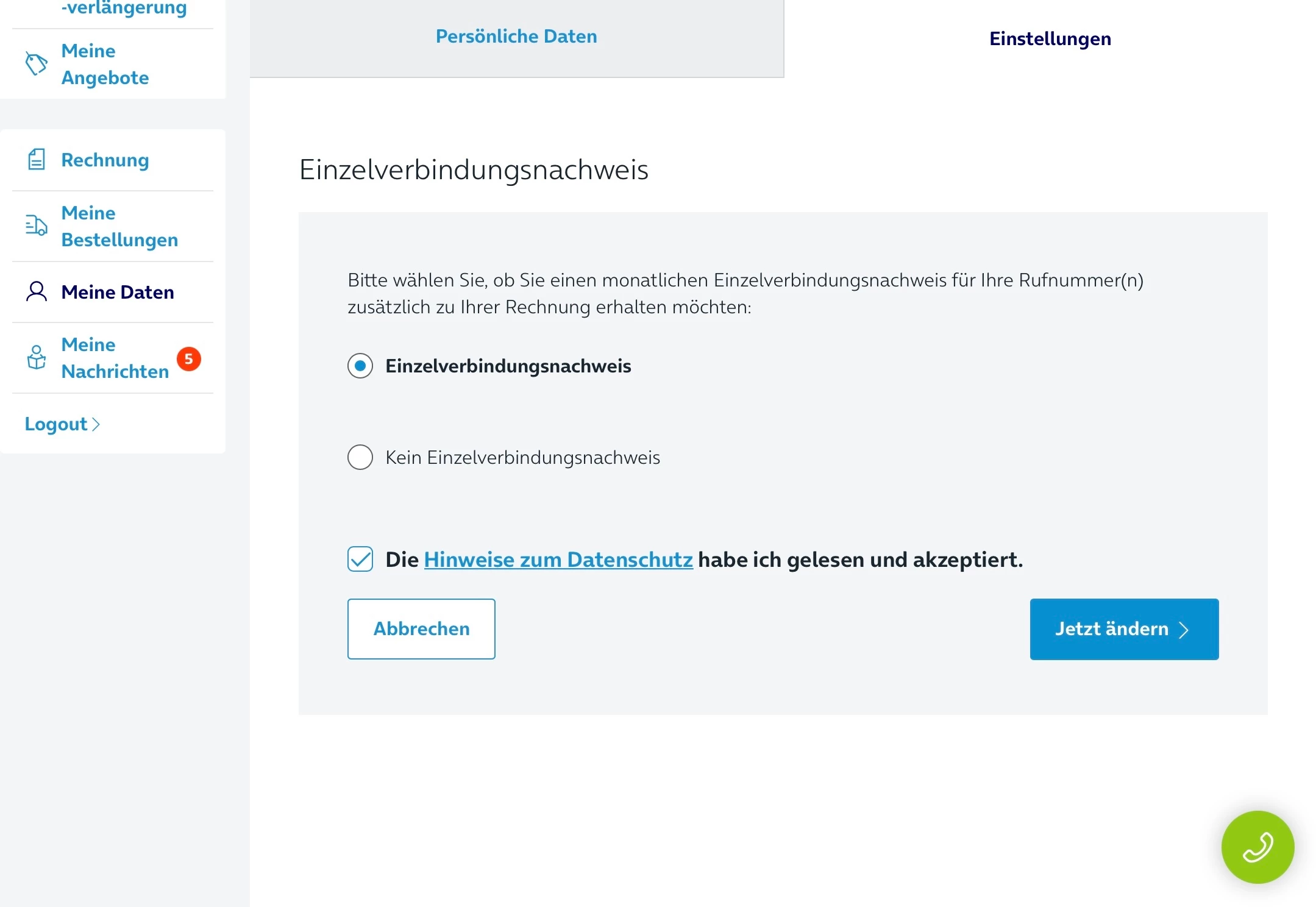Click the red notification badge showing 5
Screen dimensions: 1316x907
coord(189,359)
